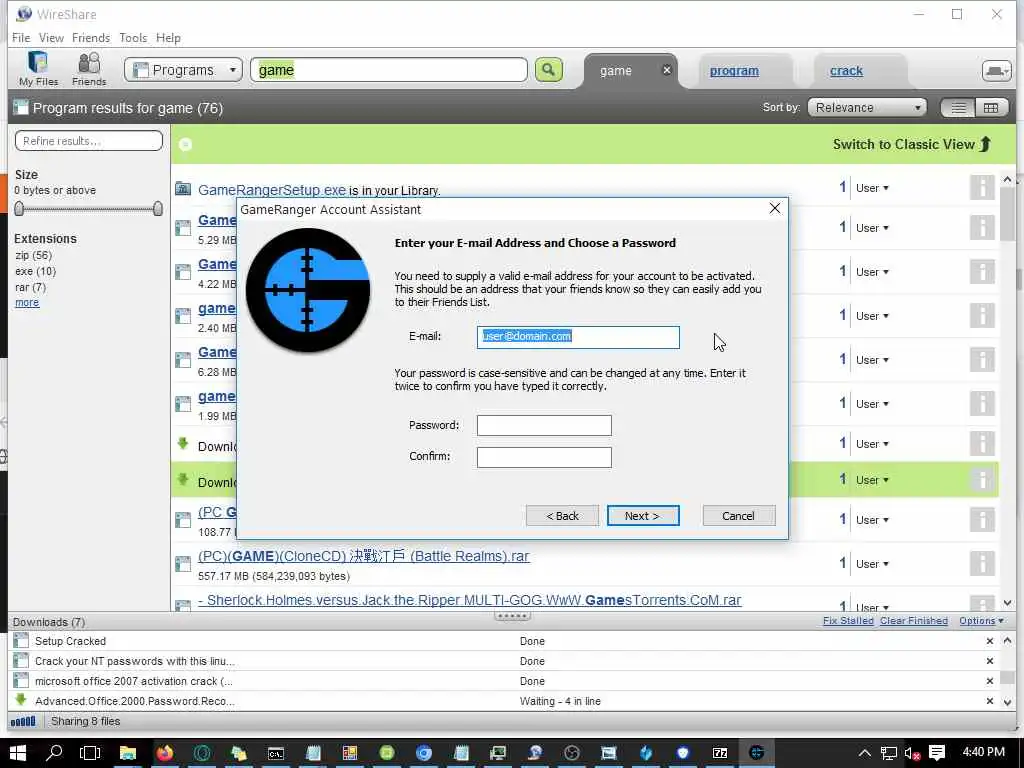Expand User dropdown for 6.28 MB result
The image size is (1024, 768).
[x=872, y=360]
